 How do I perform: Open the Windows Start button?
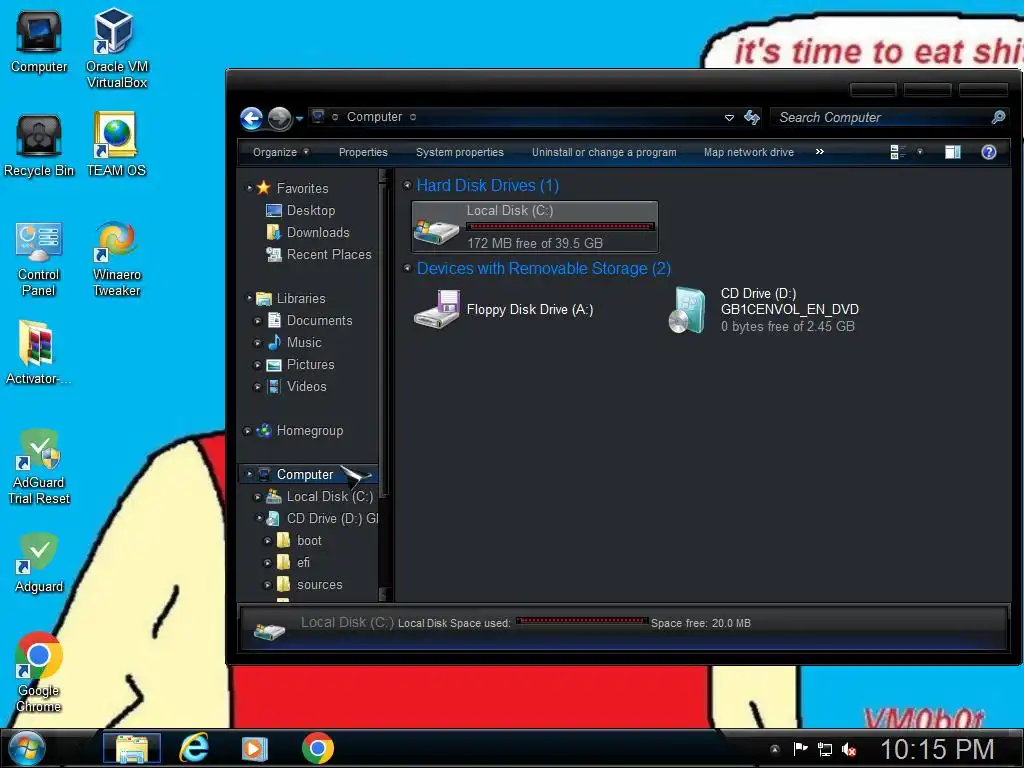[x=27, y=748]
